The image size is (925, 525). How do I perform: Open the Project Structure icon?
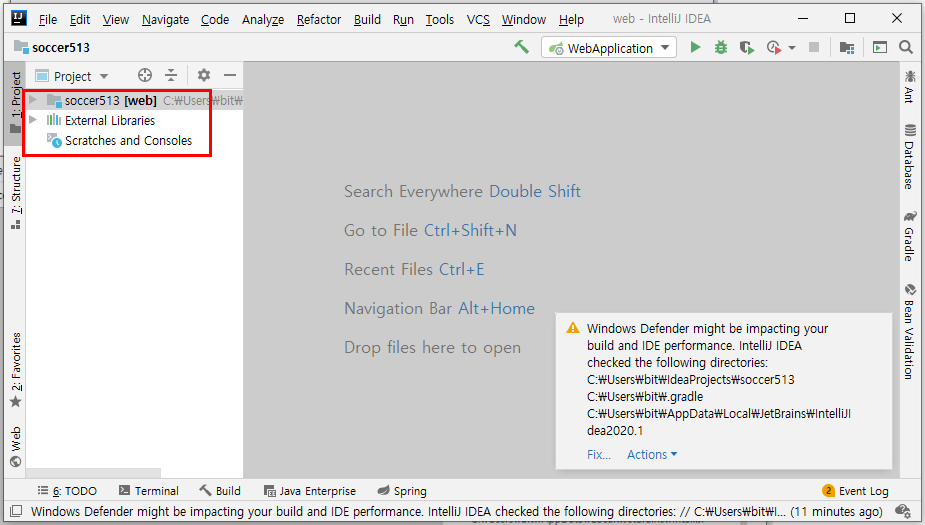point(847,47)
